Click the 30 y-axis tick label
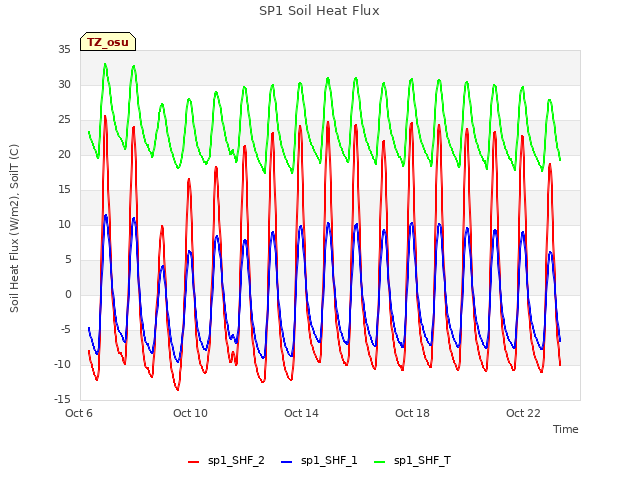 [64, 85]
